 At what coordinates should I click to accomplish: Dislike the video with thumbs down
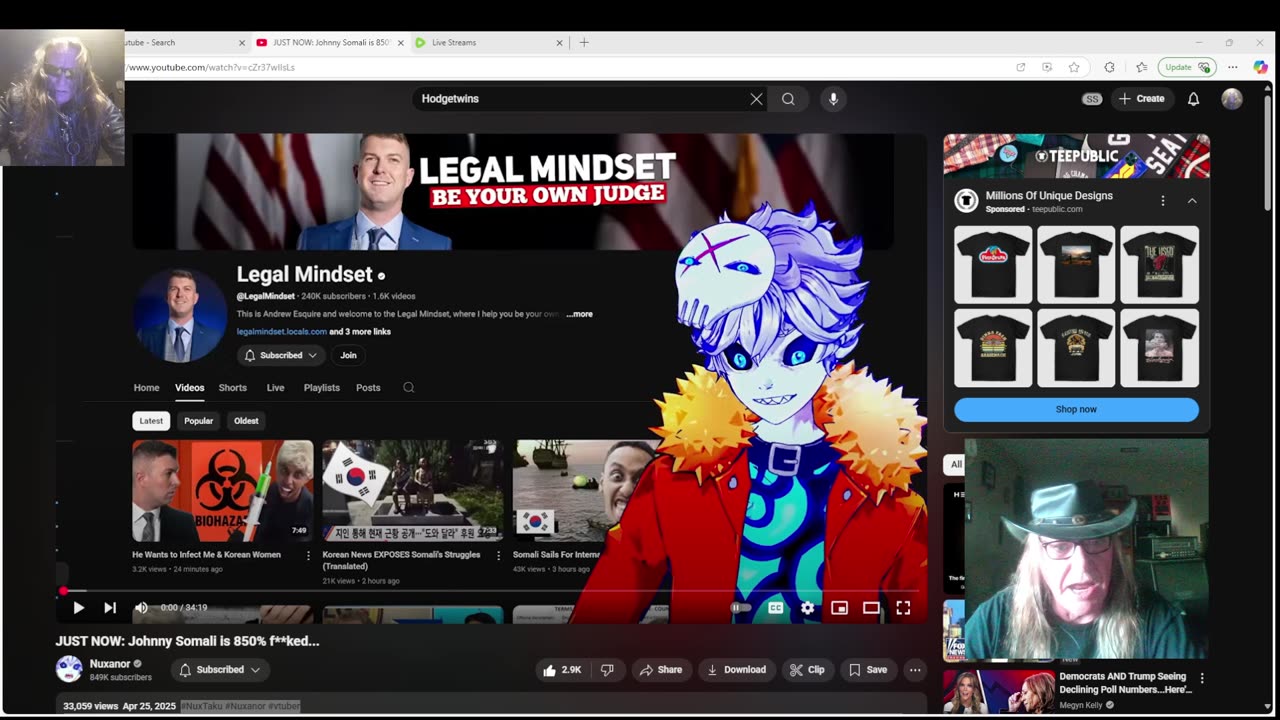[607, 670]
